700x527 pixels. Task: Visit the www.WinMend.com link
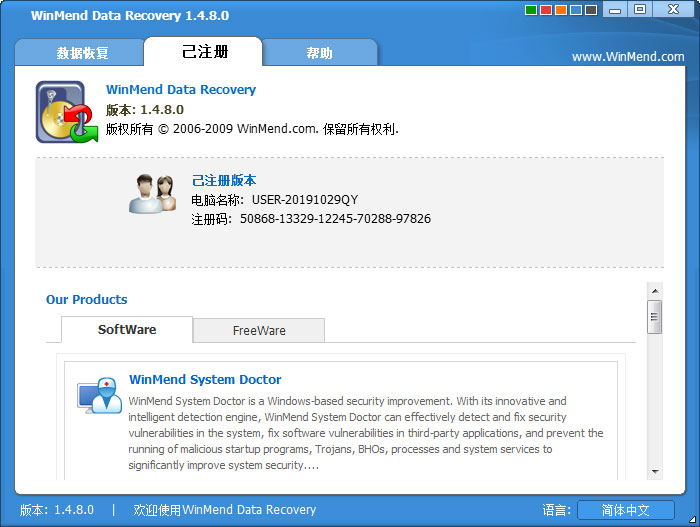coord(628,57)
